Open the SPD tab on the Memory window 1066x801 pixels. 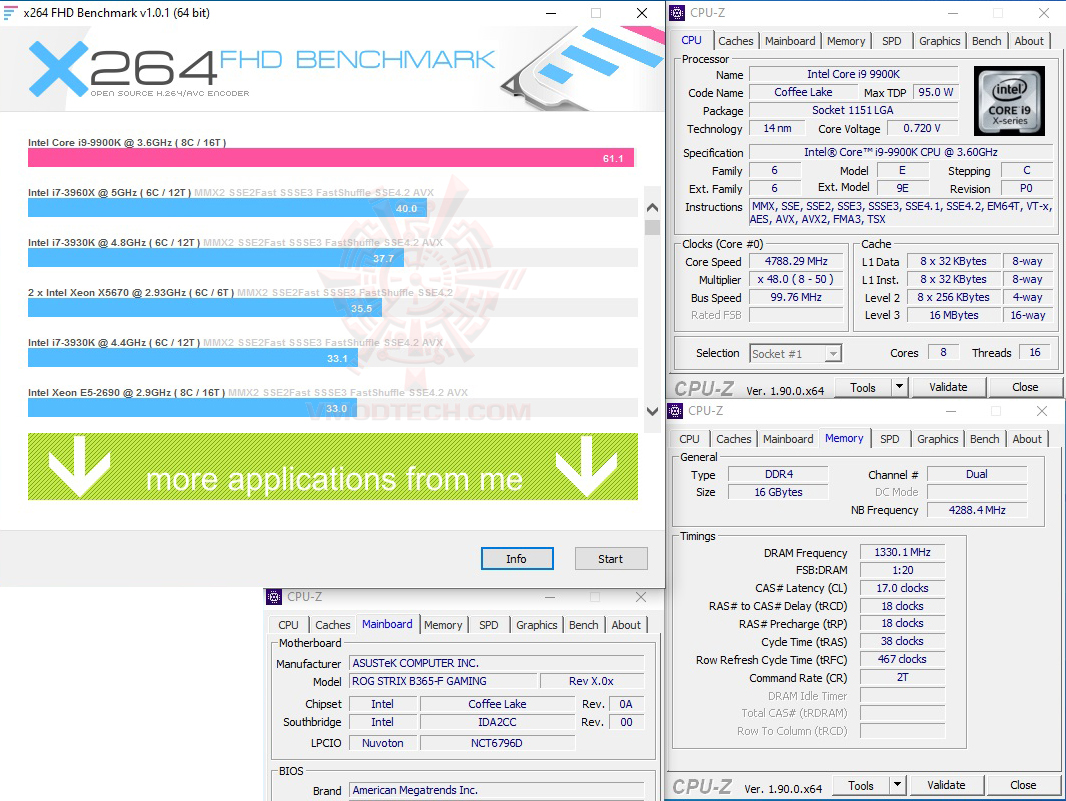point(890,438)
